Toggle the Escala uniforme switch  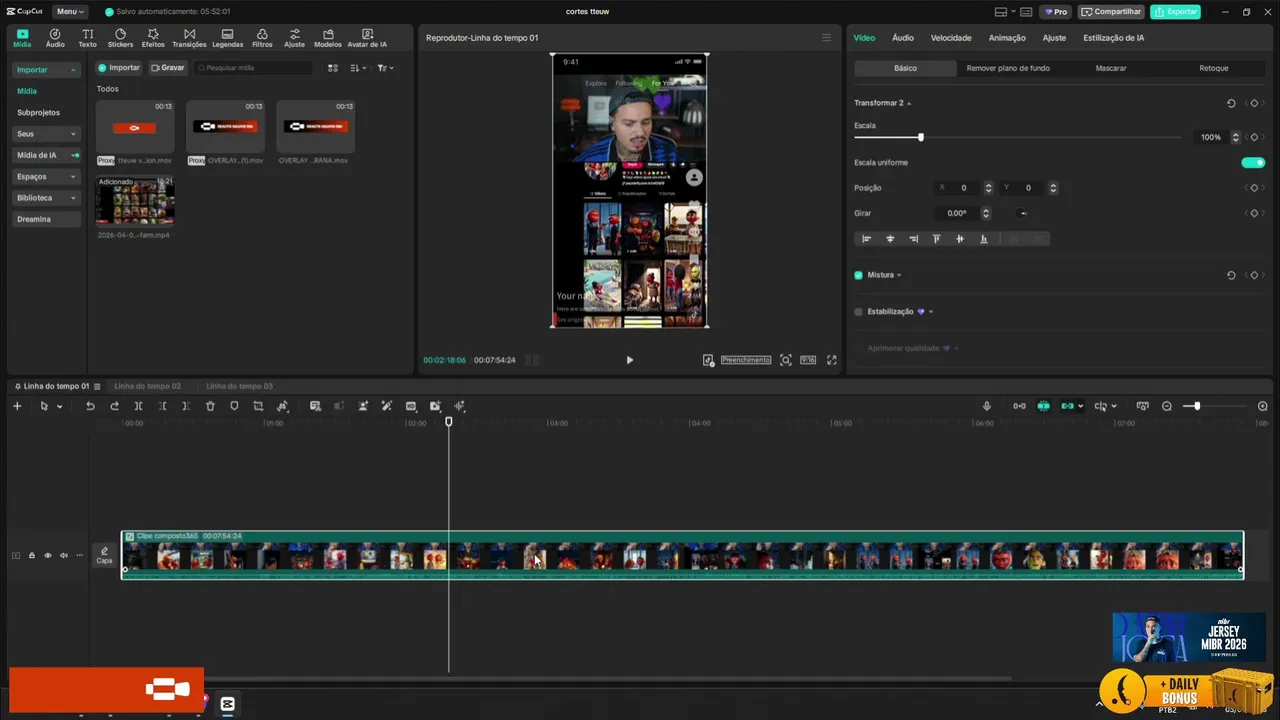tap(1253, 162)
